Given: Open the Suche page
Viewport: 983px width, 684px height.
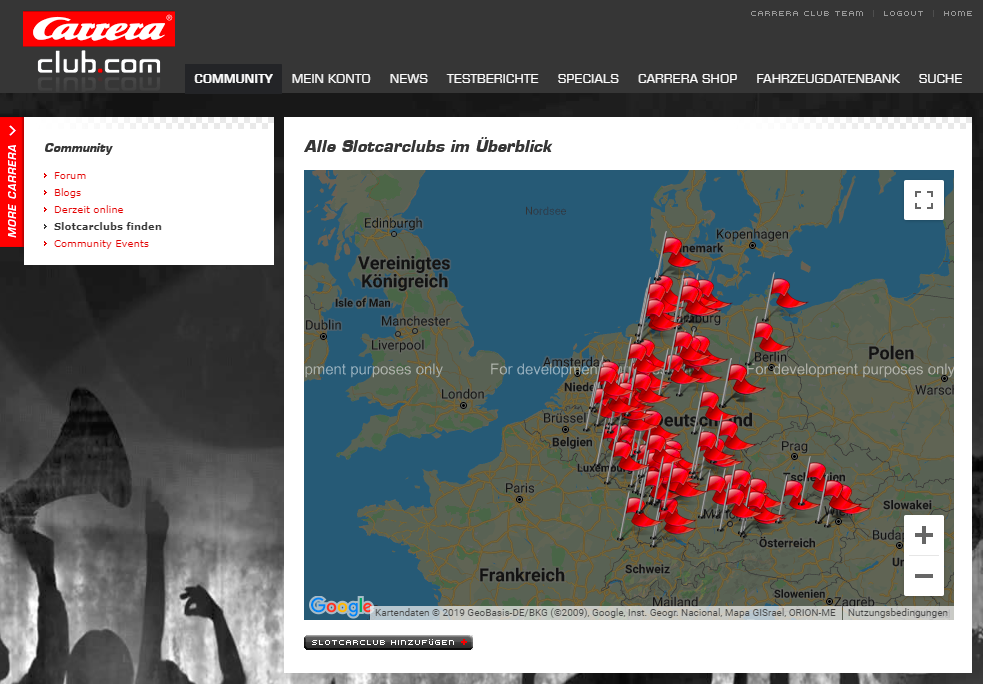Looking at the screenshot, I should 940,78.
